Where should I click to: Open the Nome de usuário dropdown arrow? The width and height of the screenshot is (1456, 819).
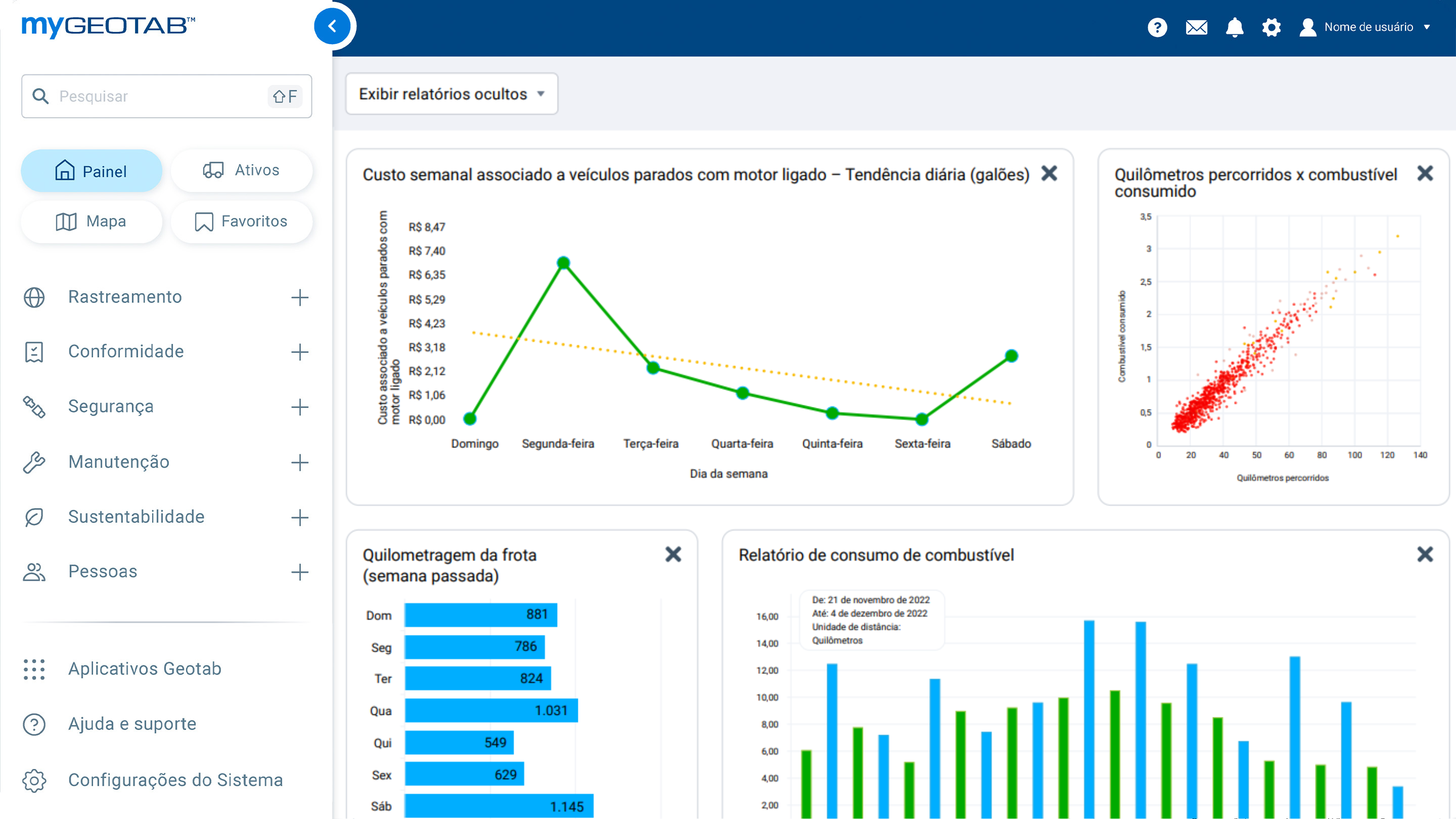[x=1427, y=27]
